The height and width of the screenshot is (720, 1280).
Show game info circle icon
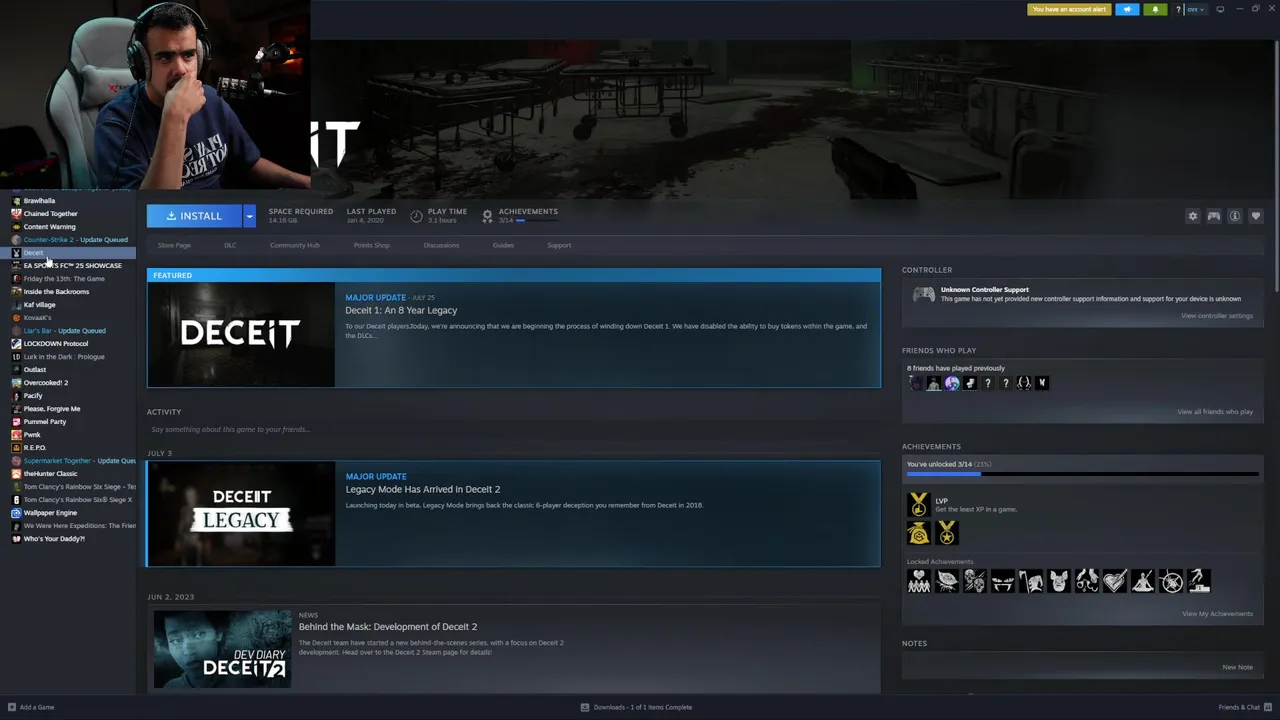(1235, 216)
